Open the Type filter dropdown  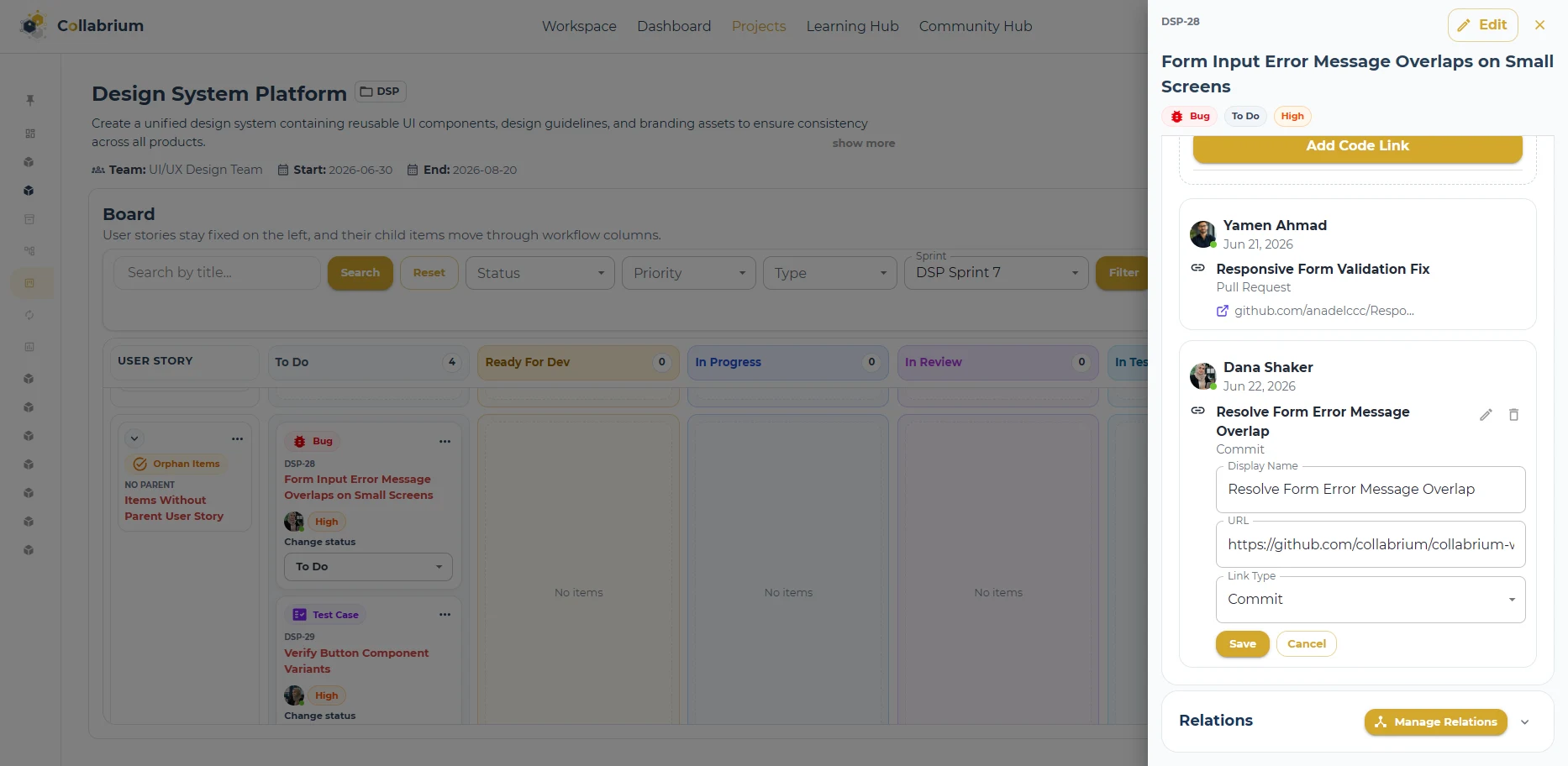tap(830, 273)
